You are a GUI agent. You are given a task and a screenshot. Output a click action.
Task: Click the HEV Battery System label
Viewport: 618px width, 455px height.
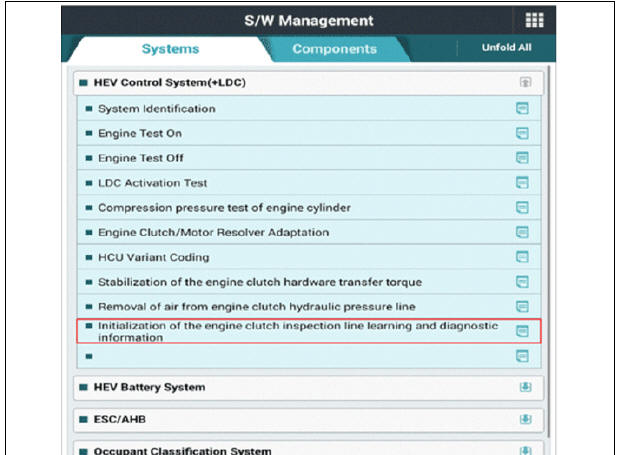click(149, 387)
